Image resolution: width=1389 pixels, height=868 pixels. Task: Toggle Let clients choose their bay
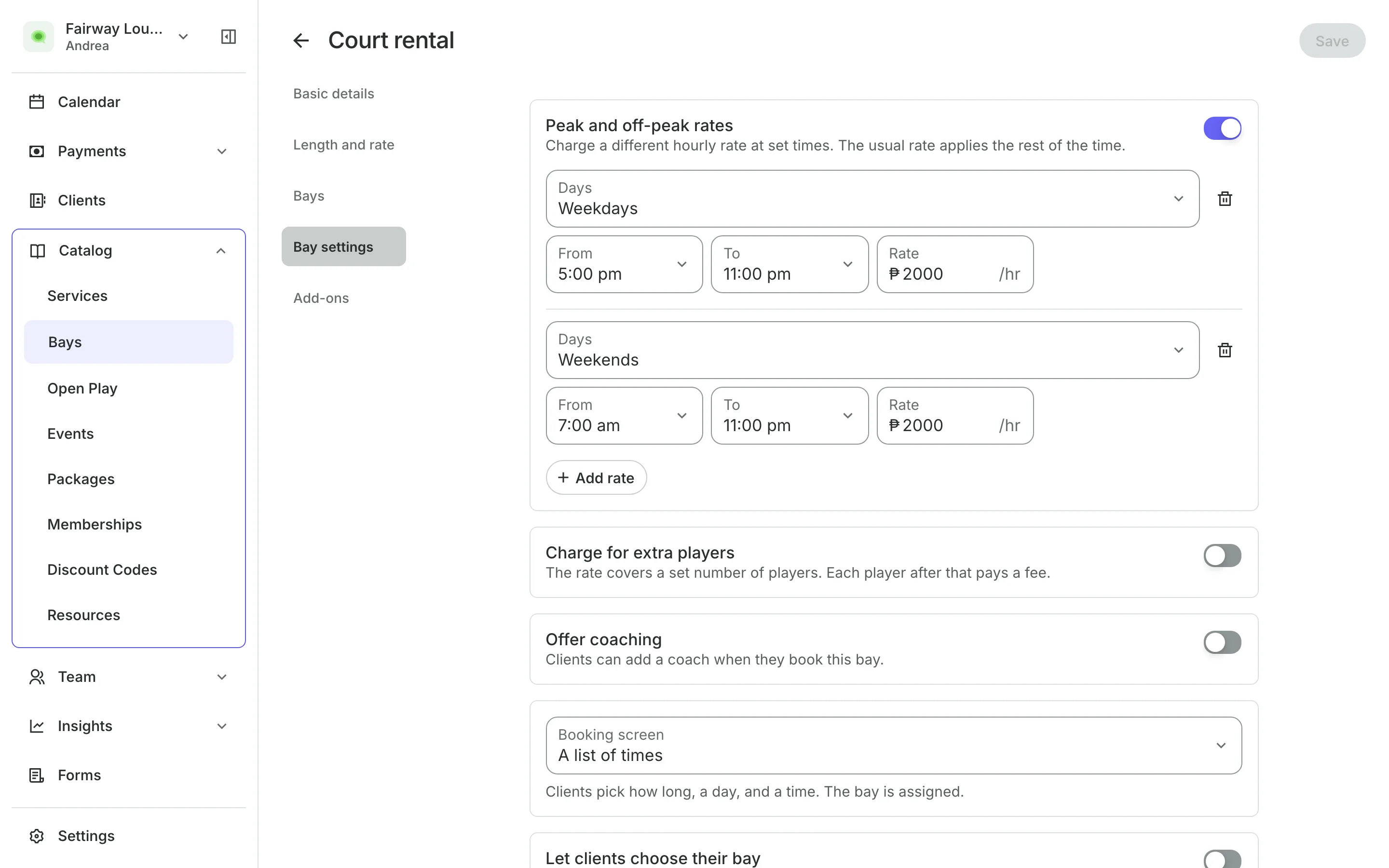tap(1222, 859)
